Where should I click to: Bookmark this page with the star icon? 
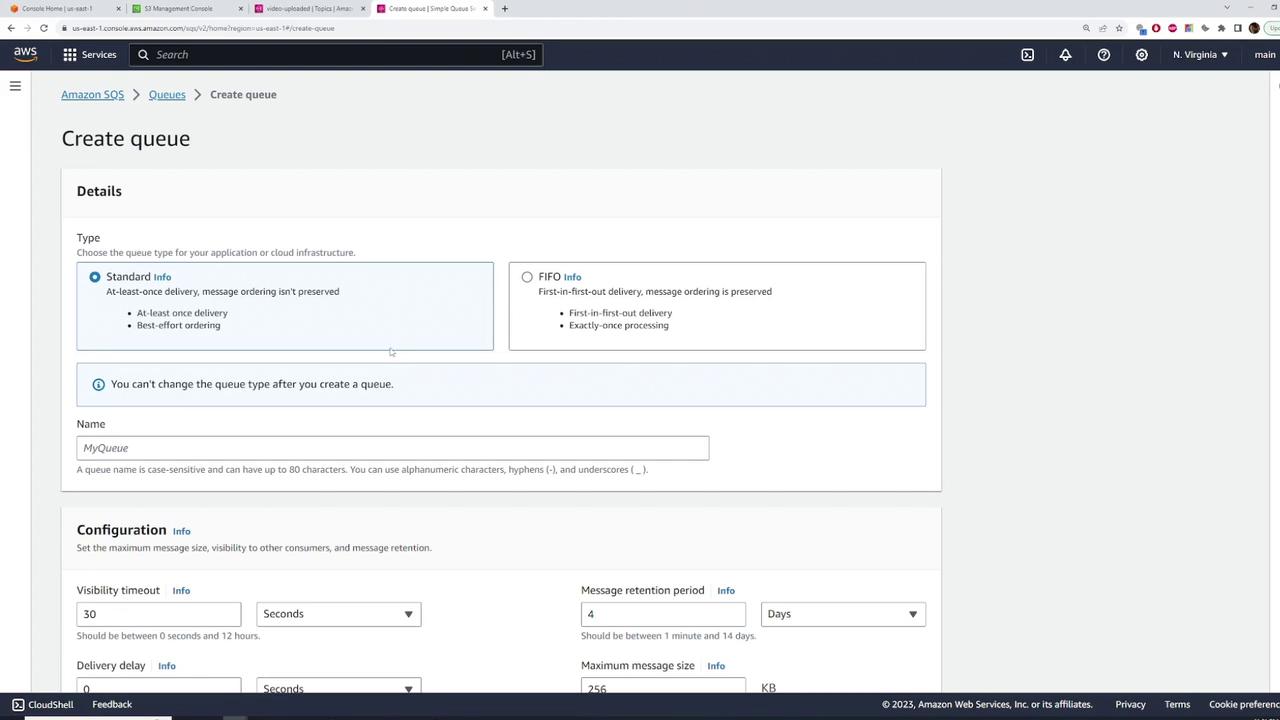point(1119,28)
